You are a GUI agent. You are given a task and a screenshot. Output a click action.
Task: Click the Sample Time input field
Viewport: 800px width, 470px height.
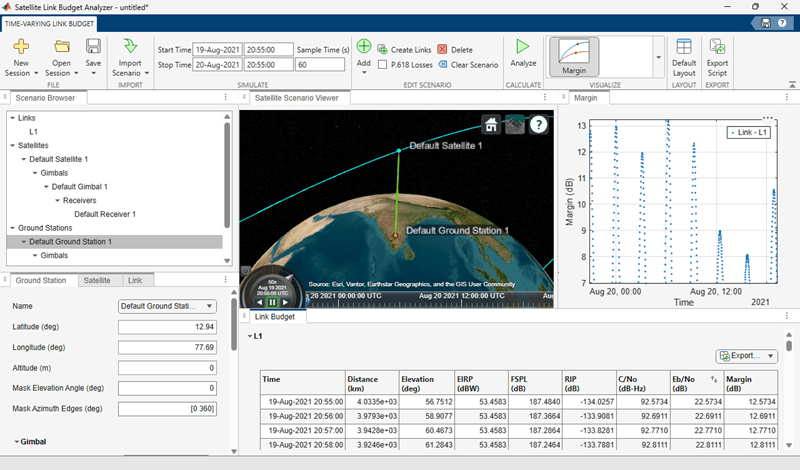[320, 65]
